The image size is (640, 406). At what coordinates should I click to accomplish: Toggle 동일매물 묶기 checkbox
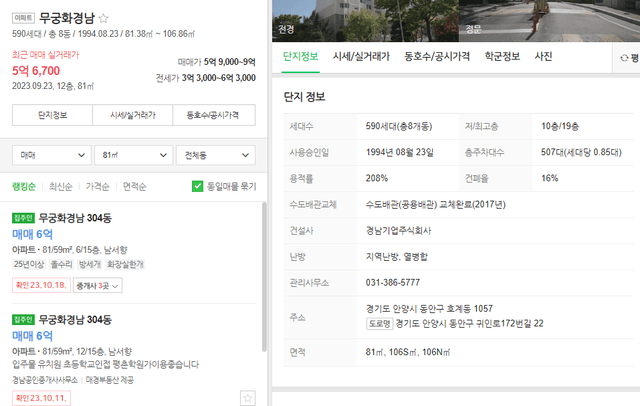(x=198, y=186)
